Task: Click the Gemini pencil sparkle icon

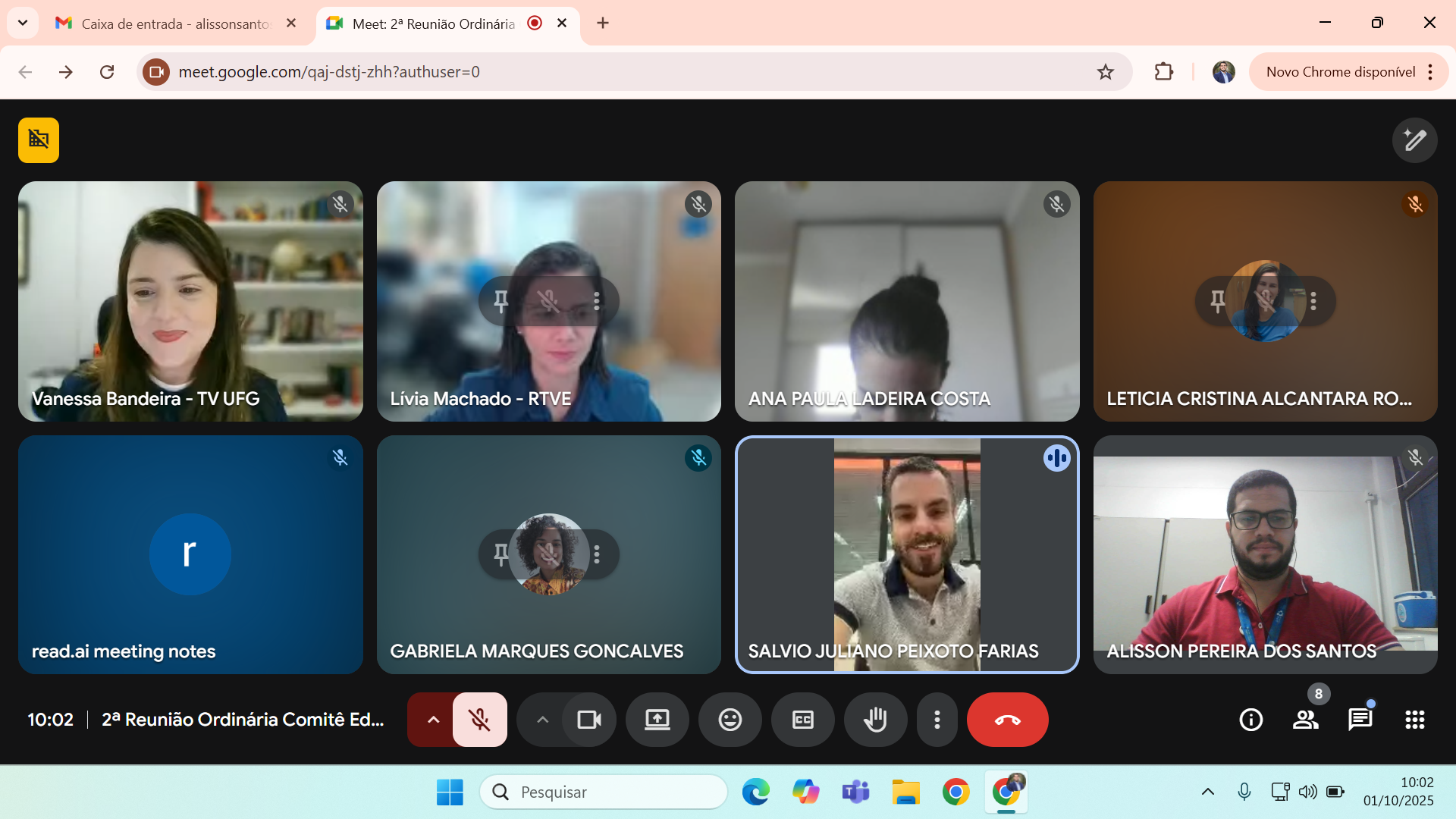Action: [1414, 140]
